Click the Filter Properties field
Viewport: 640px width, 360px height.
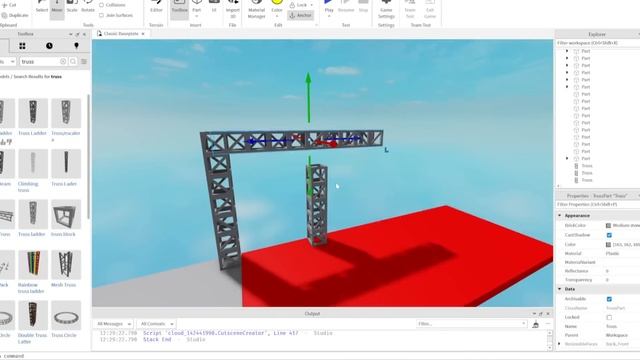597,204
